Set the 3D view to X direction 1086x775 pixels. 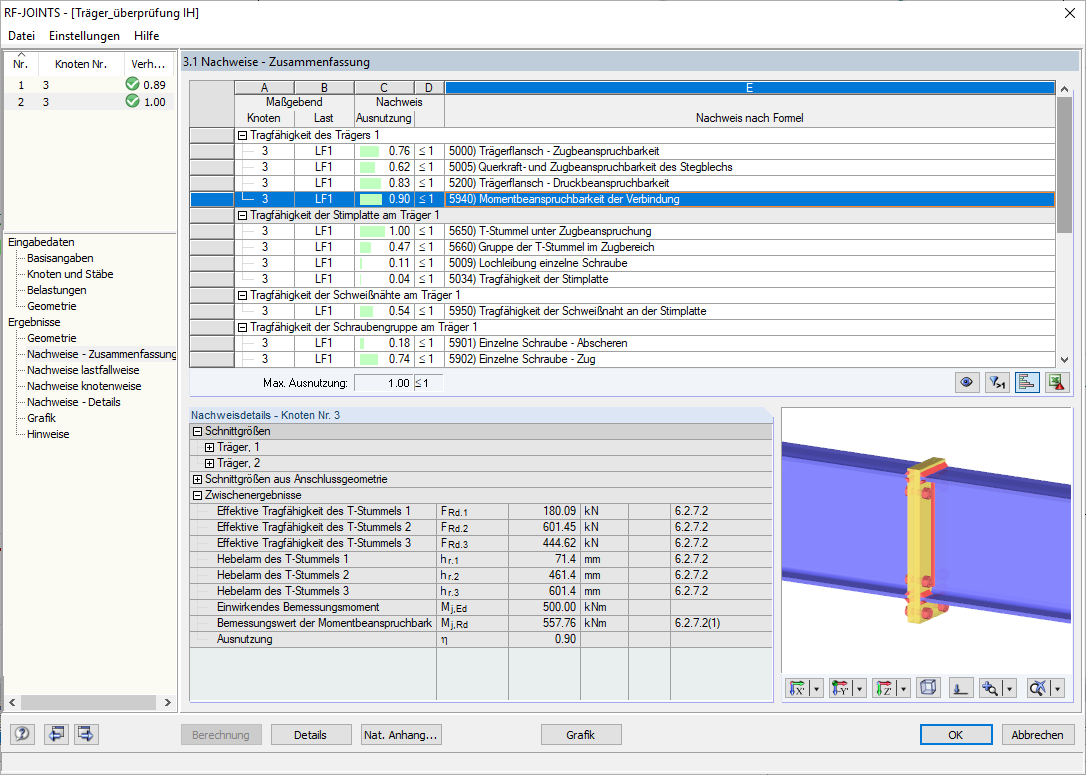(x=798, y=687)
